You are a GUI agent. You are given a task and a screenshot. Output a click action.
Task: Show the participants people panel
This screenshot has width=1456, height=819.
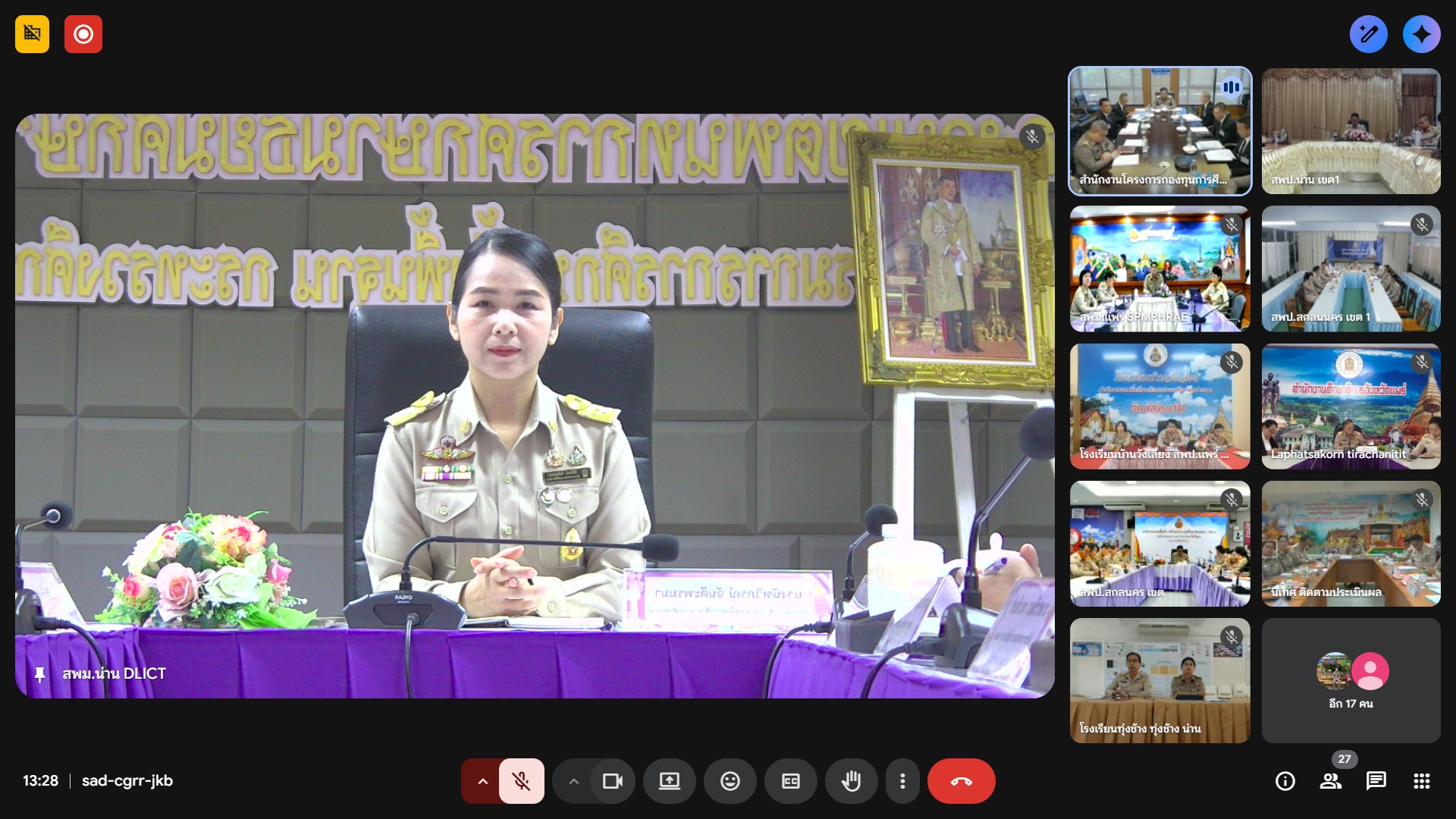pyautogui.click(x=1330, y=781)
